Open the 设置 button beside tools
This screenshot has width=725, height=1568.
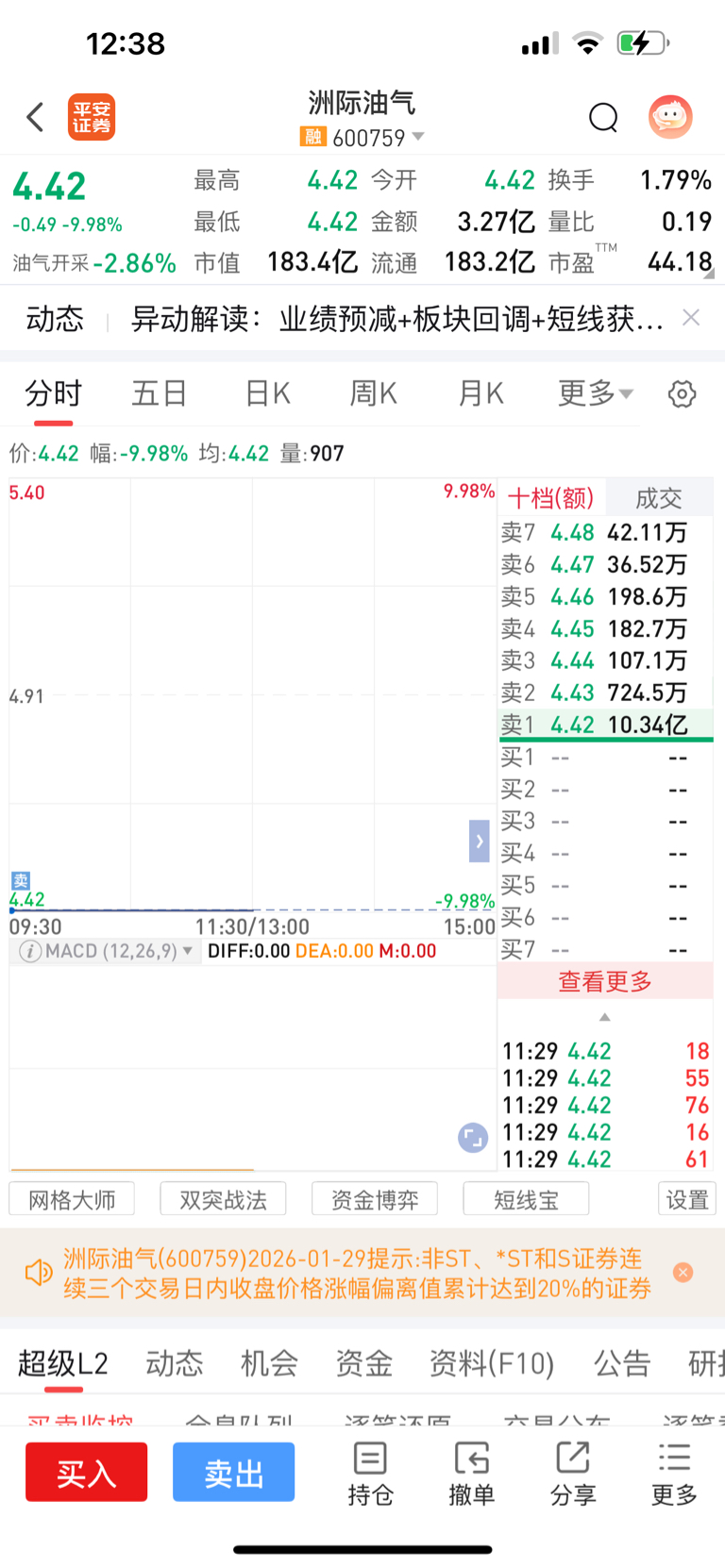tap(686, 1199)
